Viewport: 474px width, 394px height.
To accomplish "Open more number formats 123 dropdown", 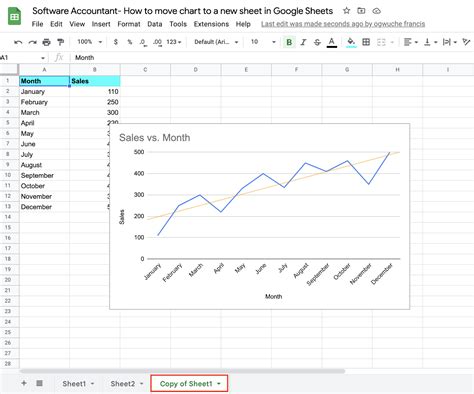I will coord(174,42).
